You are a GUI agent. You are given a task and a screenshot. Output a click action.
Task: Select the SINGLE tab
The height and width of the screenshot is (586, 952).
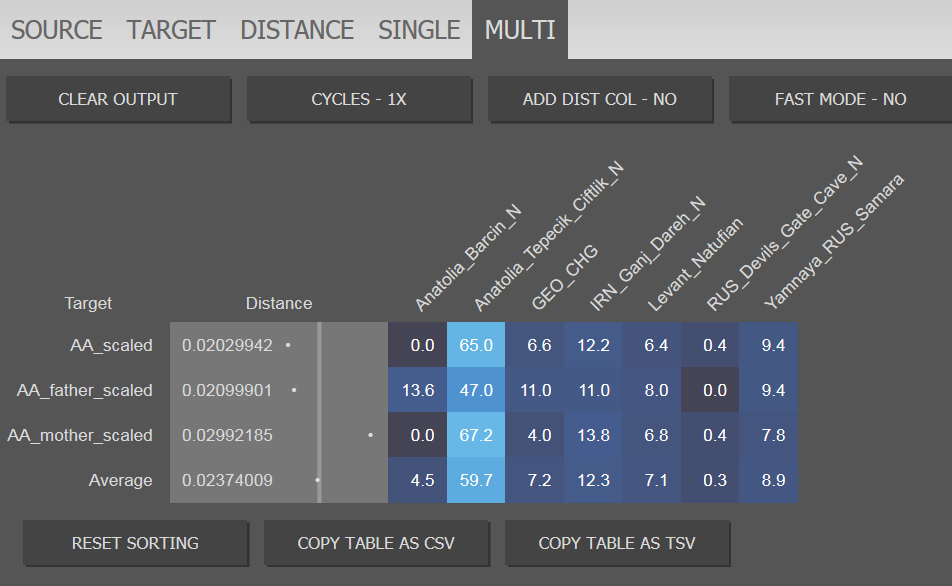point(419,30)
